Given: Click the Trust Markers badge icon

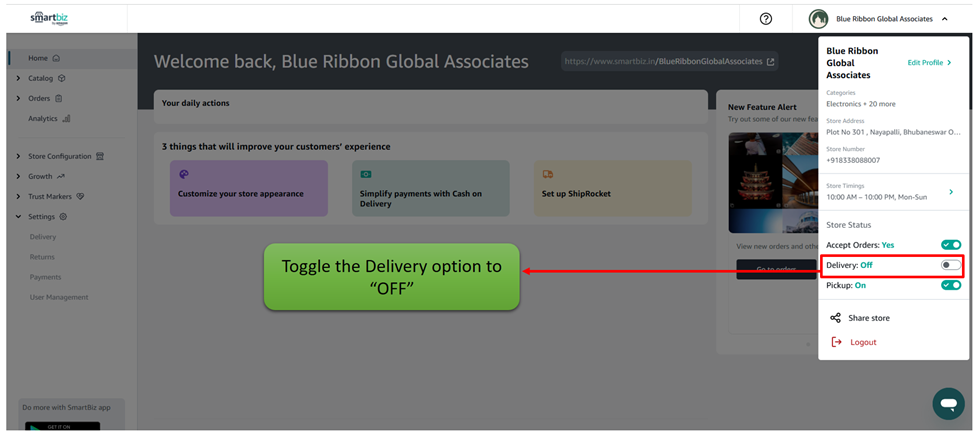Looking at the screenshot, I should pos(80,197).
